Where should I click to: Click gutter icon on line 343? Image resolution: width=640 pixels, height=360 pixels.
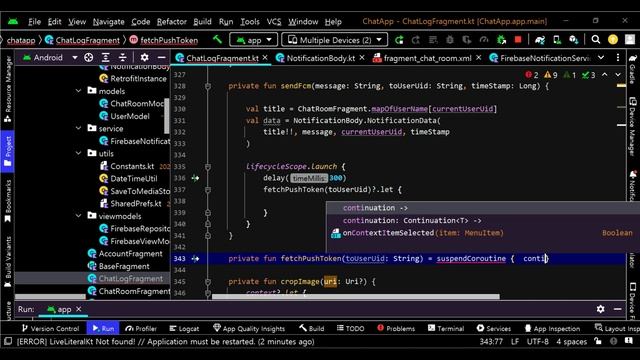196,258
